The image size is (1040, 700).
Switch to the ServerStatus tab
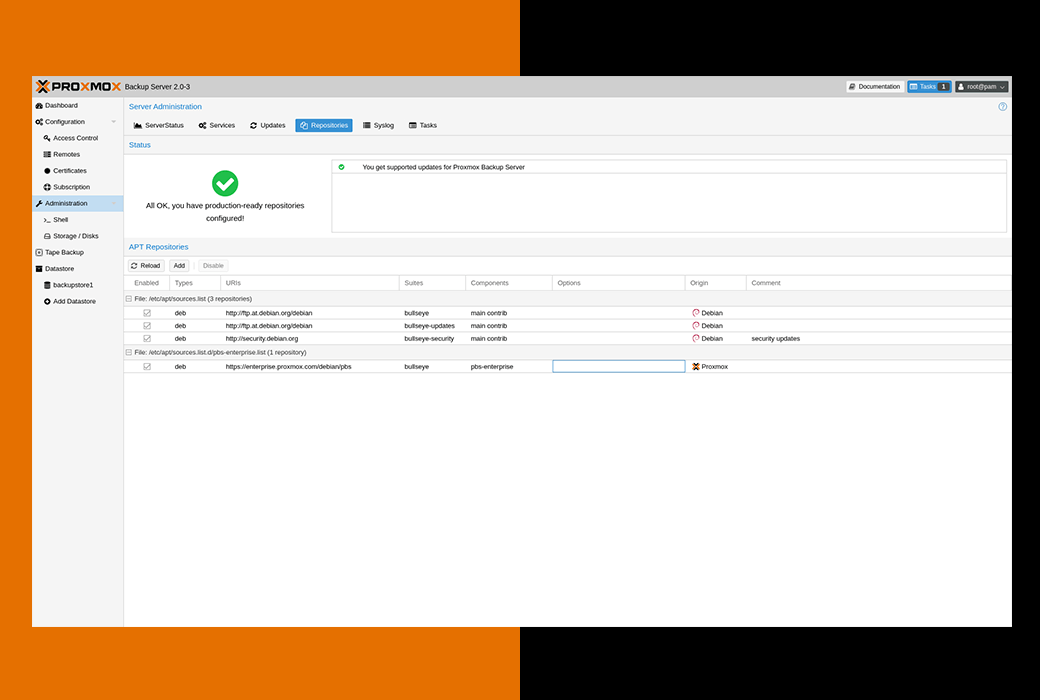click(159, 125)
